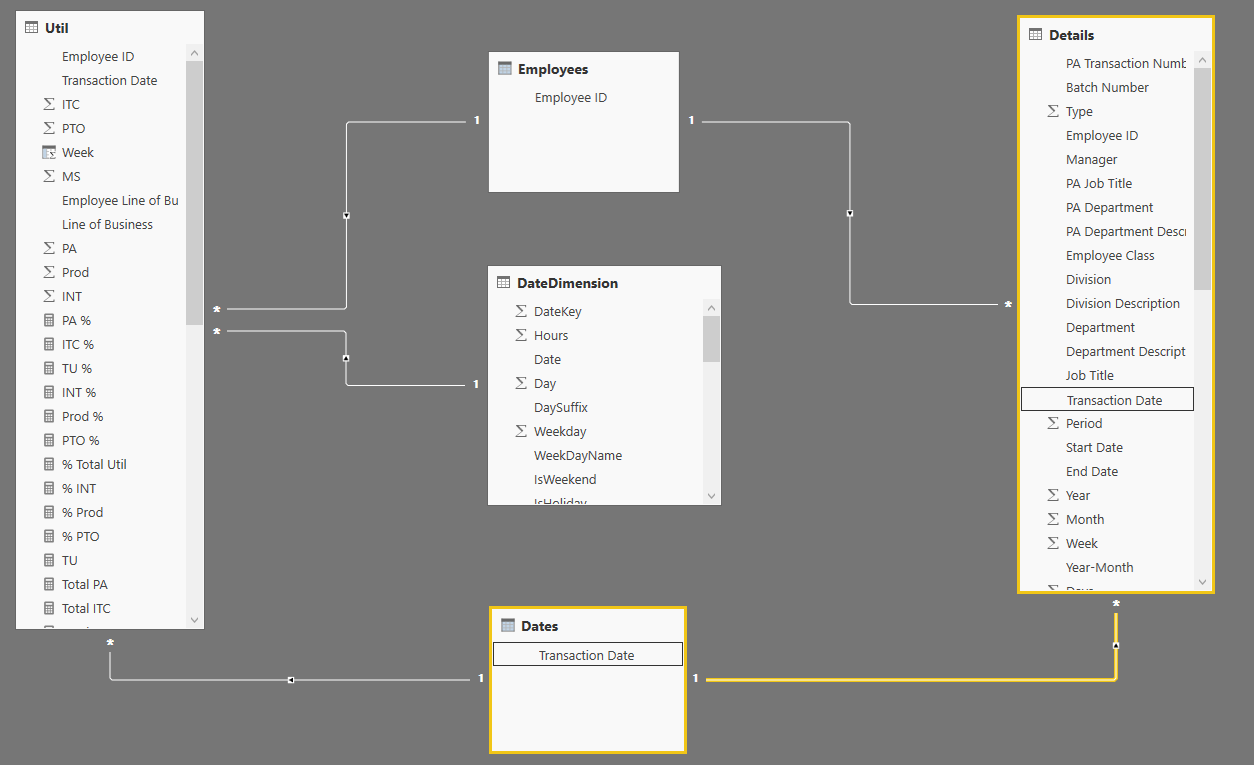Select the % PTO measure in Util

[80, 536]
